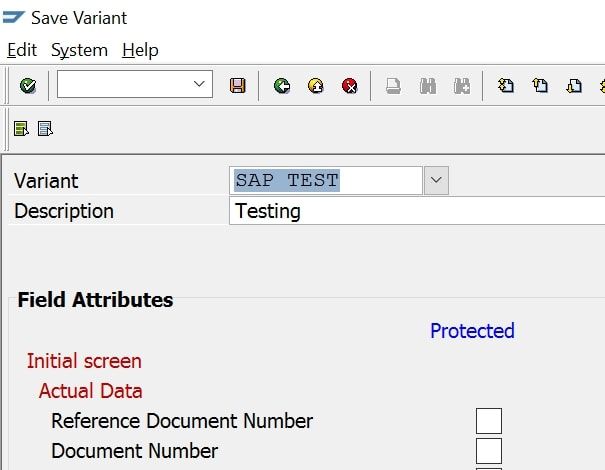Click the Save floppy disk icon
605x470 pixels.
point(237,85)
